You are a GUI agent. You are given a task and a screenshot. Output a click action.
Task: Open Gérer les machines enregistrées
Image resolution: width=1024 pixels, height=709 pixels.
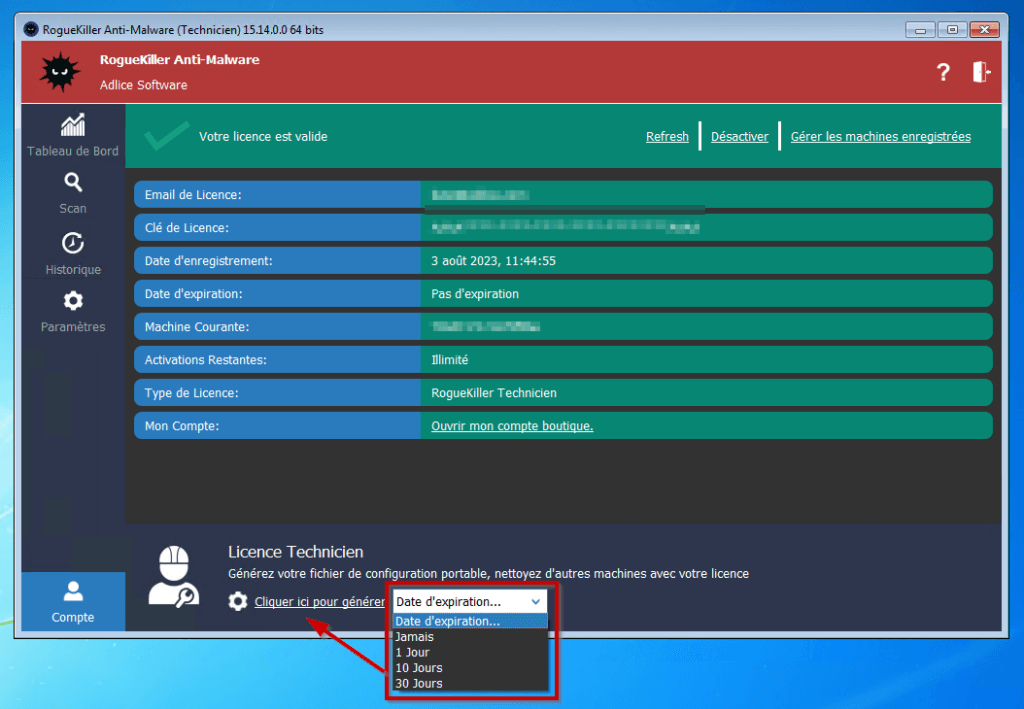coord(880,137)
